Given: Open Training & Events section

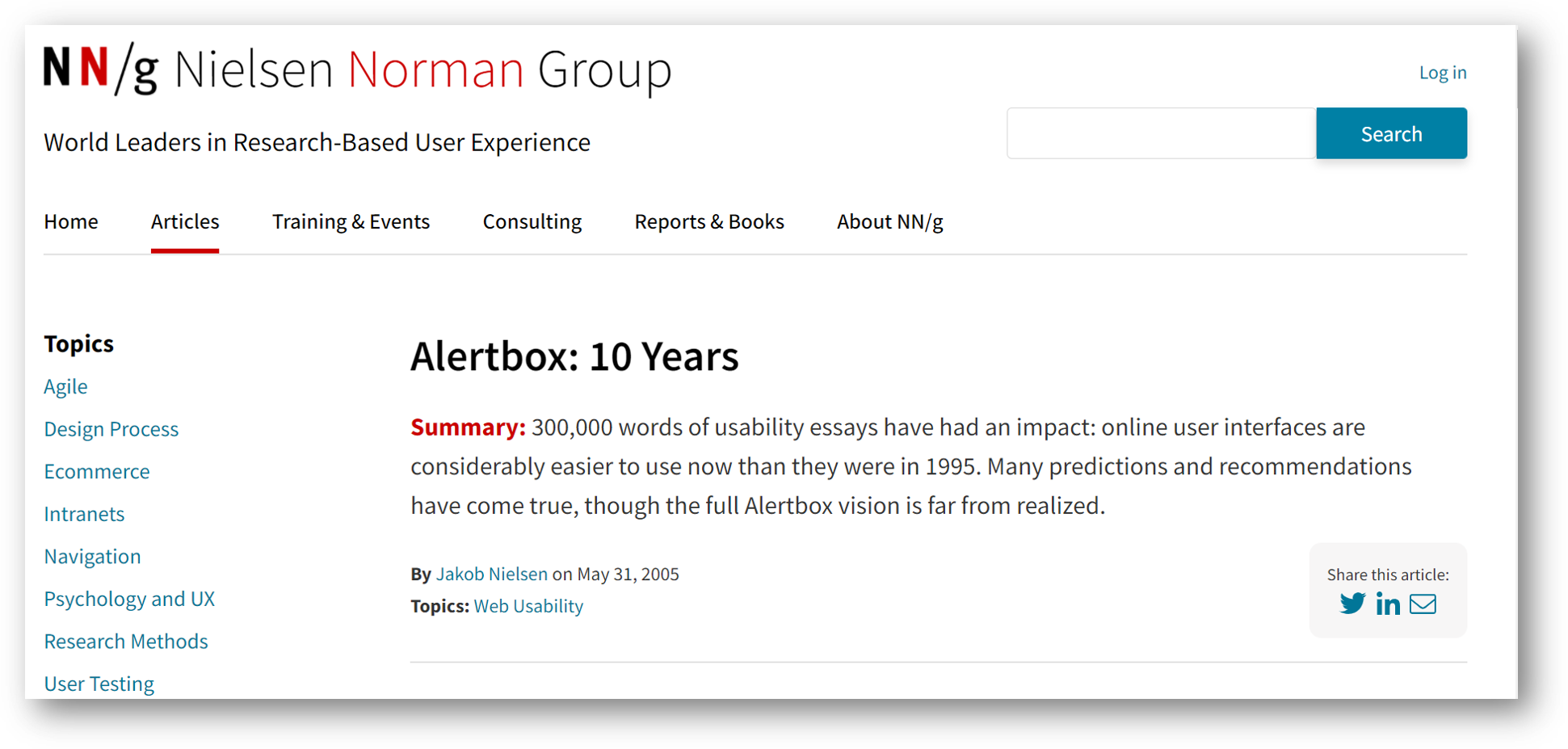Looking at the screenshot, I should [x=351, y=221].
